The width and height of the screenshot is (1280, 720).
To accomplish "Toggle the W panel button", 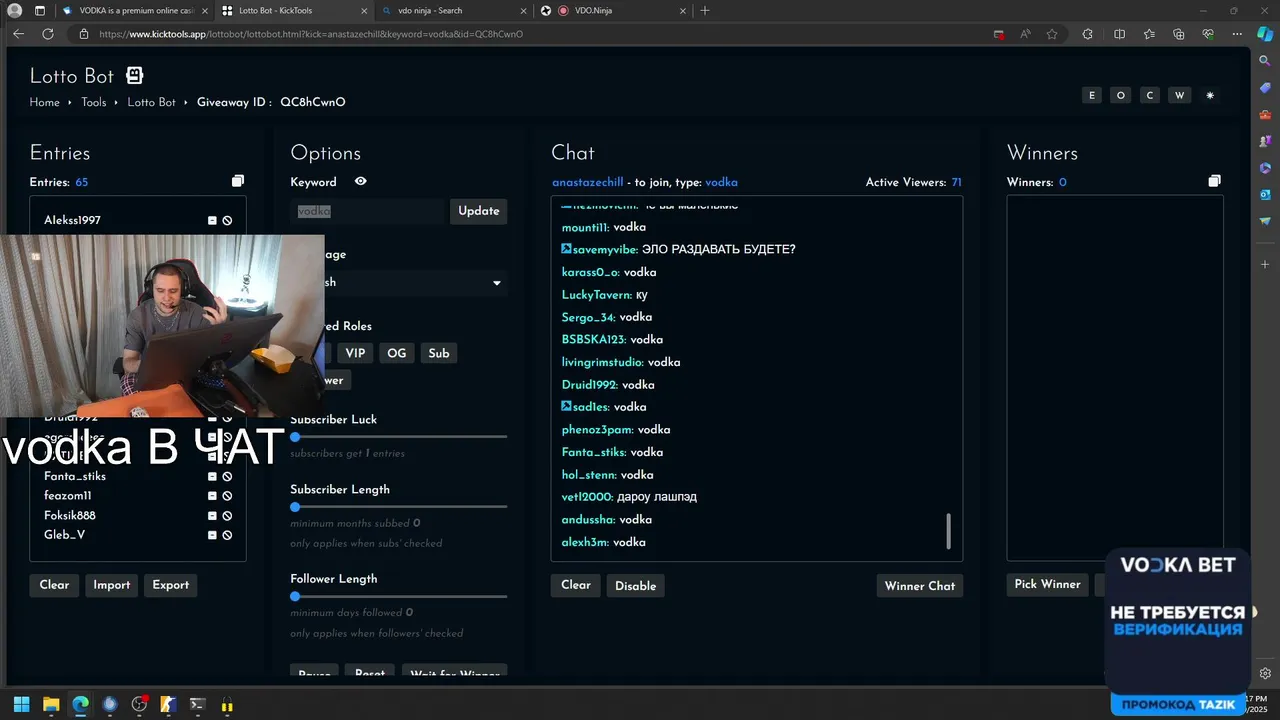I will pos(1180,95).
